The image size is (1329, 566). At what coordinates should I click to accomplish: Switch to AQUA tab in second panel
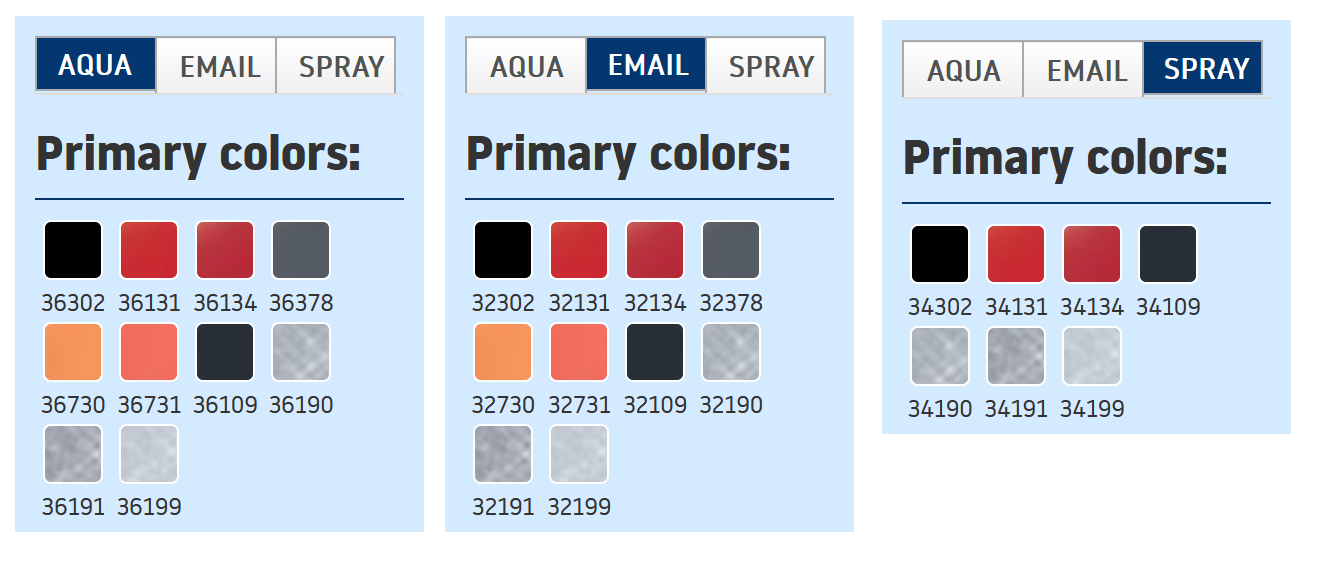tap(526, 66)
